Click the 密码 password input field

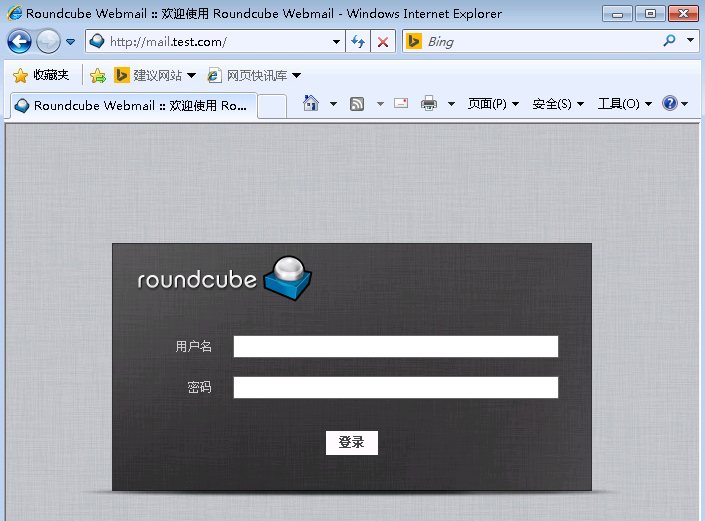[396, 387]
